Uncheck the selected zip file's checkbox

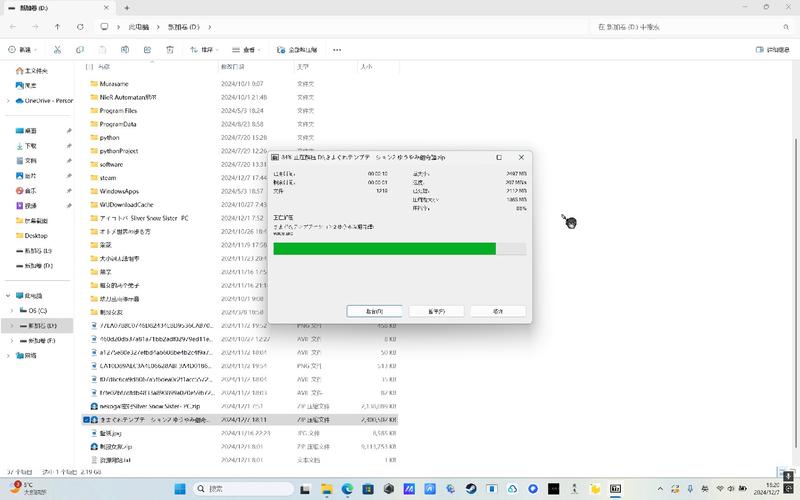click(87, 421)
